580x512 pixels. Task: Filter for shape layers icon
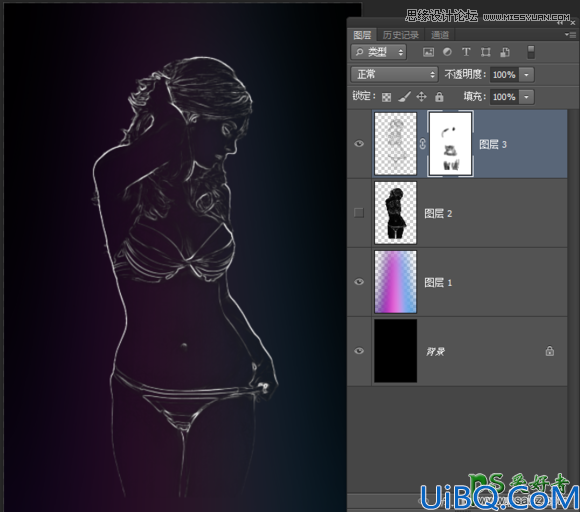coord(485,52)
